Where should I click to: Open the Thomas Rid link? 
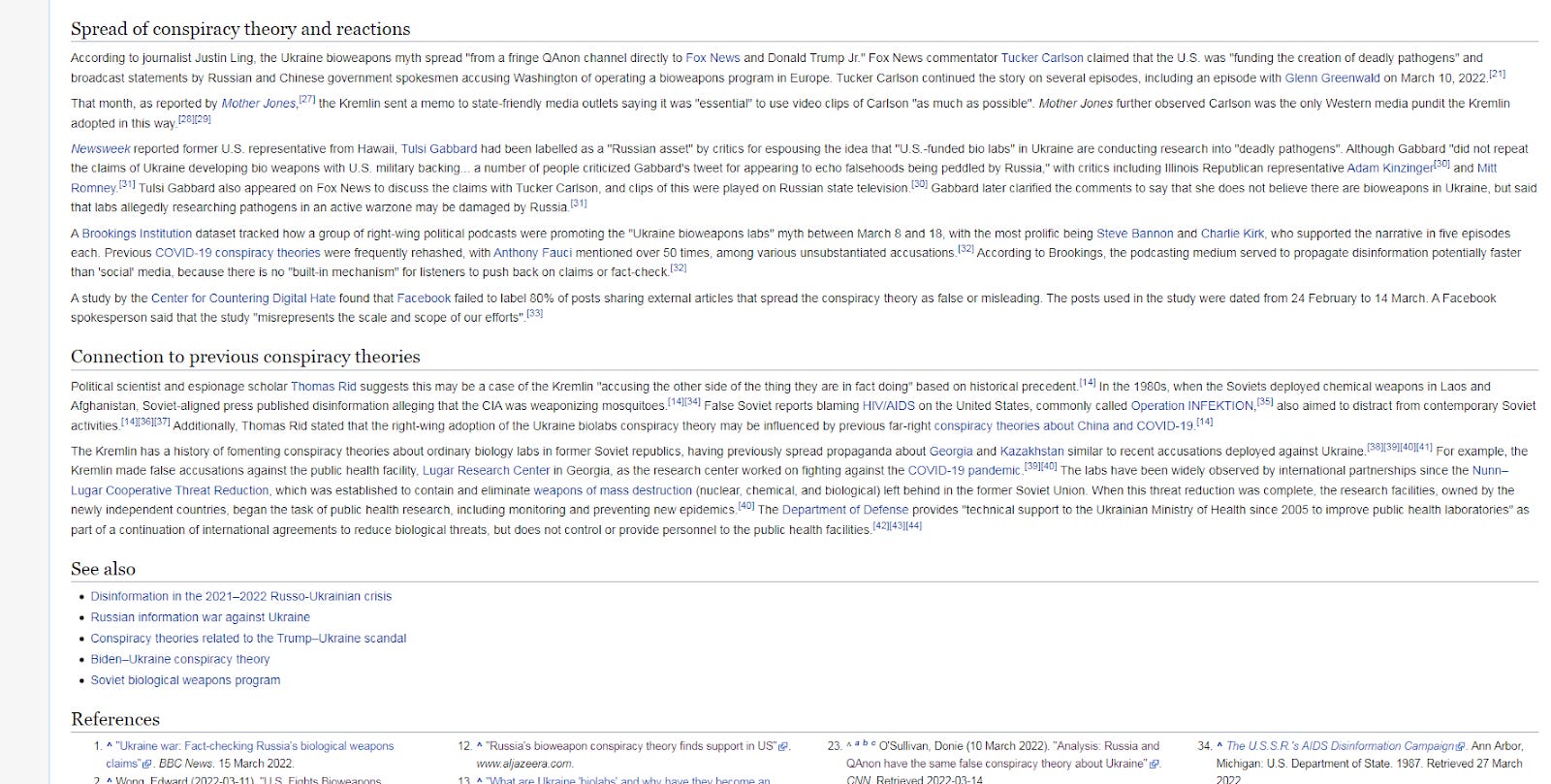tap(324, 387)
